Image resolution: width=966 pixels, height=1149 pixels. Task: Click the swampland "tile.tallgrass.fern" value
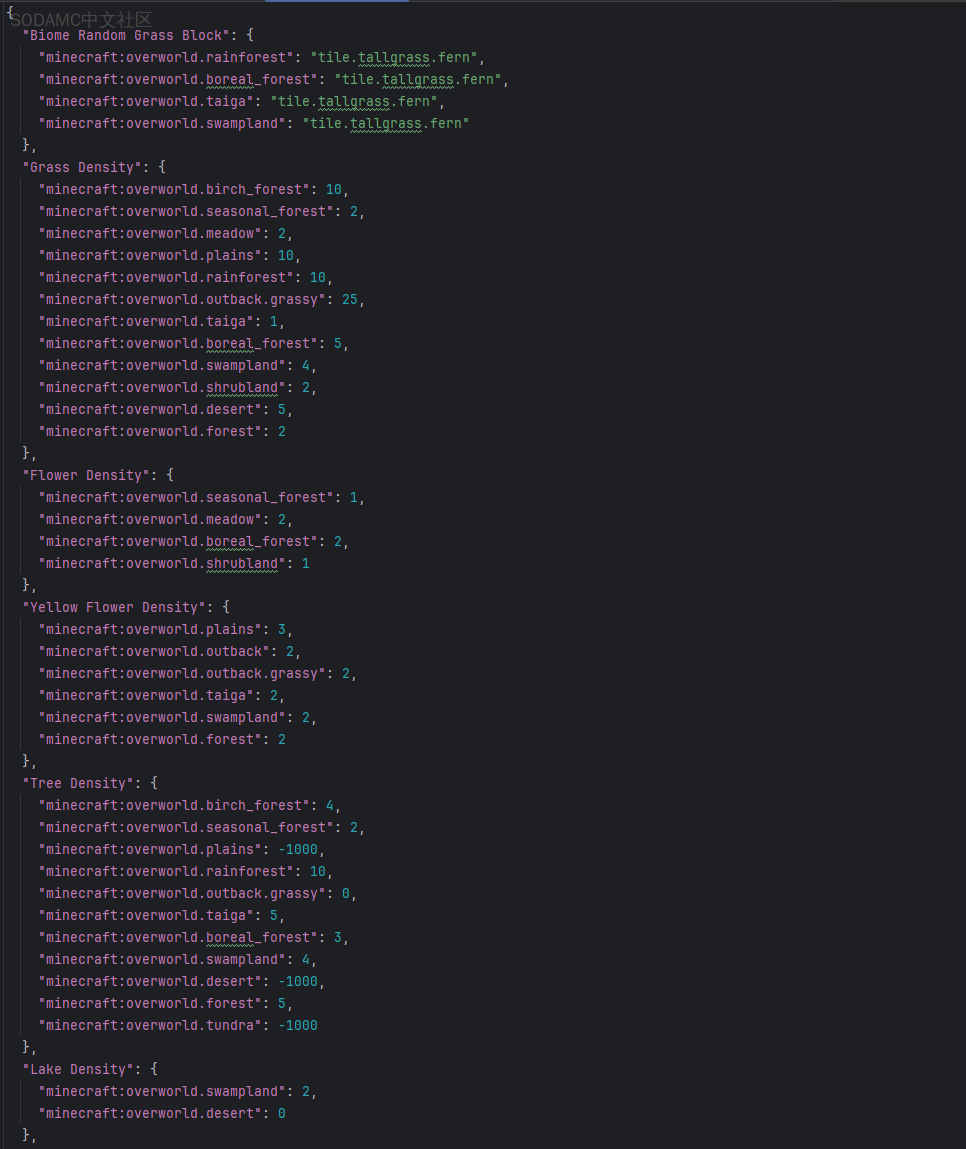tap(386, 123)
